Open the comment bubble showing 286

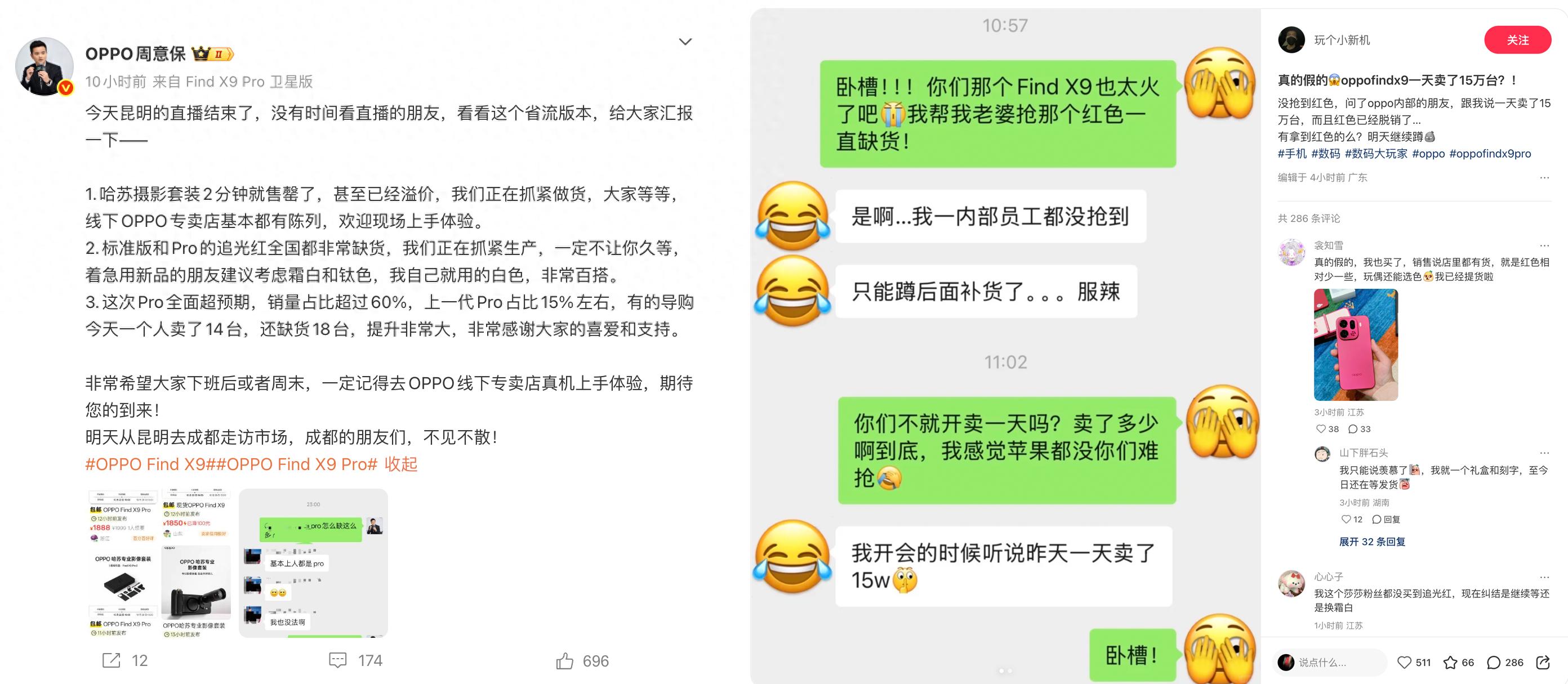(x=1493, y=662)
